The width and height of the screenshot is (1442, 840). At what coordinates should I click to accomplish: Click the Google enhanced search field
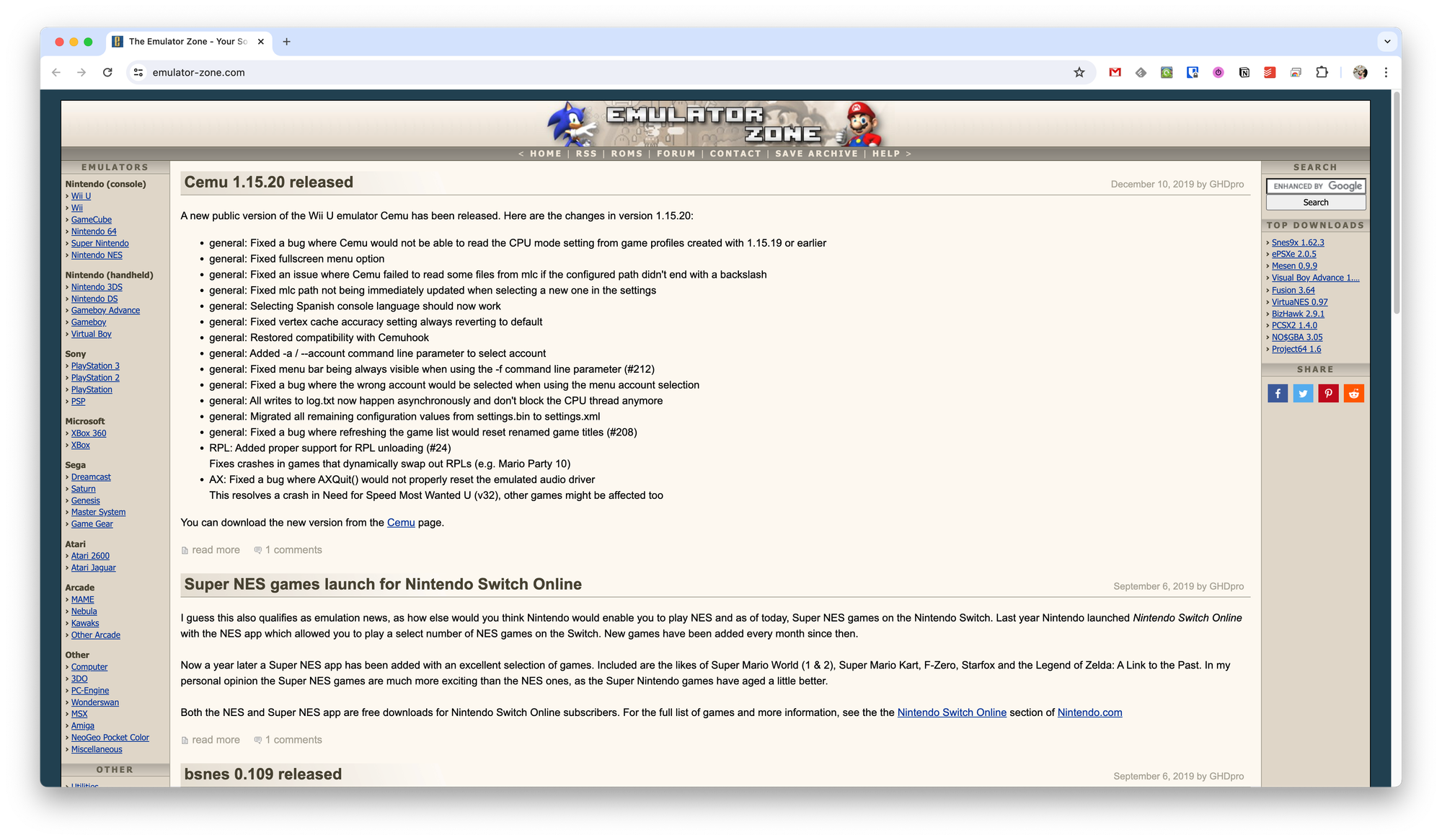coord(1315,186)
